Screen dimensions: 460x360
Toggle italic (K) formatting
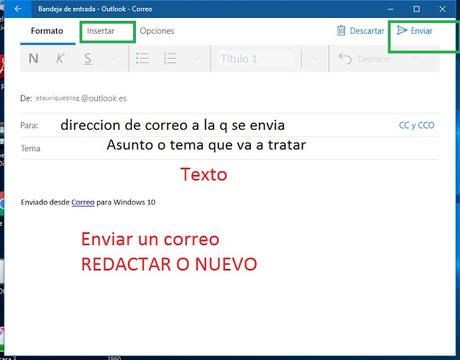[60, 59]
